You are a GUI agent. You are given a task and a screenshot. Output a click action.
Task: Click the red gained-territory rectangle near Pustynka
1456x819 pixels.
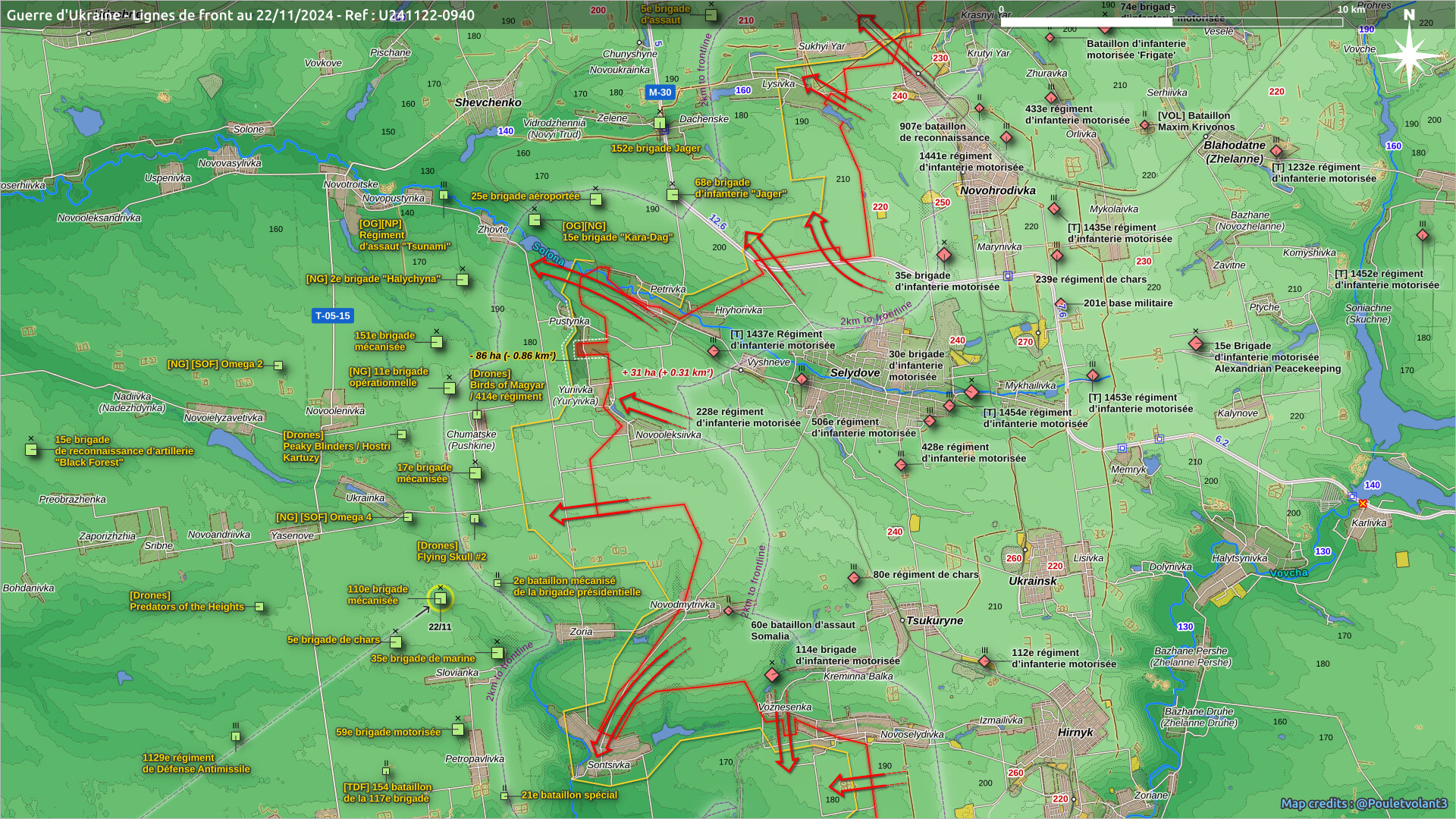coord(591,348)
